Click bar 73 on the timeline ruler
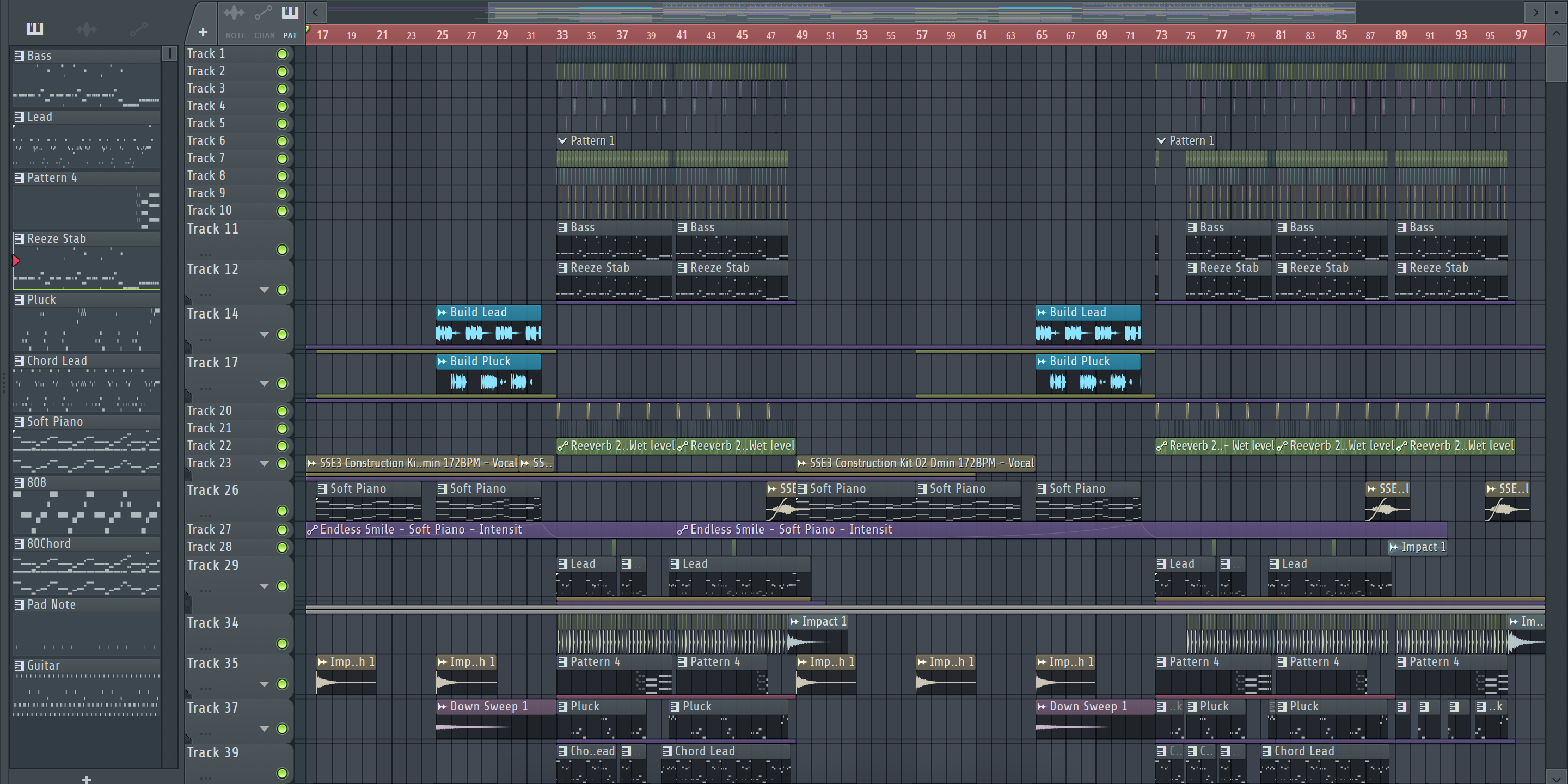Image resolution: width=1568 pixels, height=784 pixels. click(x=1161, y=35)
